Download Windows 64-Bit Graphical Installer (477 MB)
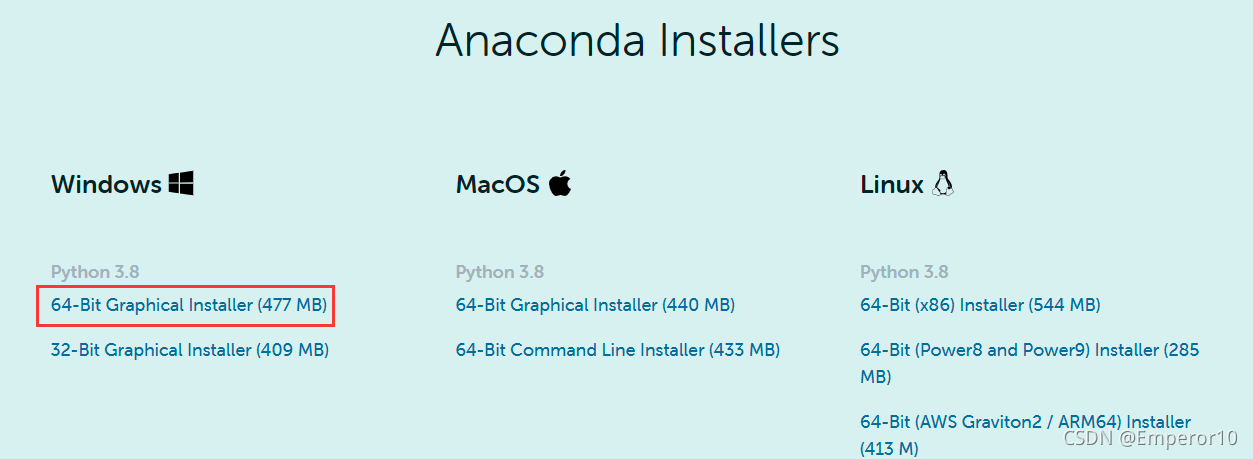Viewport: 1253px width, 459px height. (189, 305)
